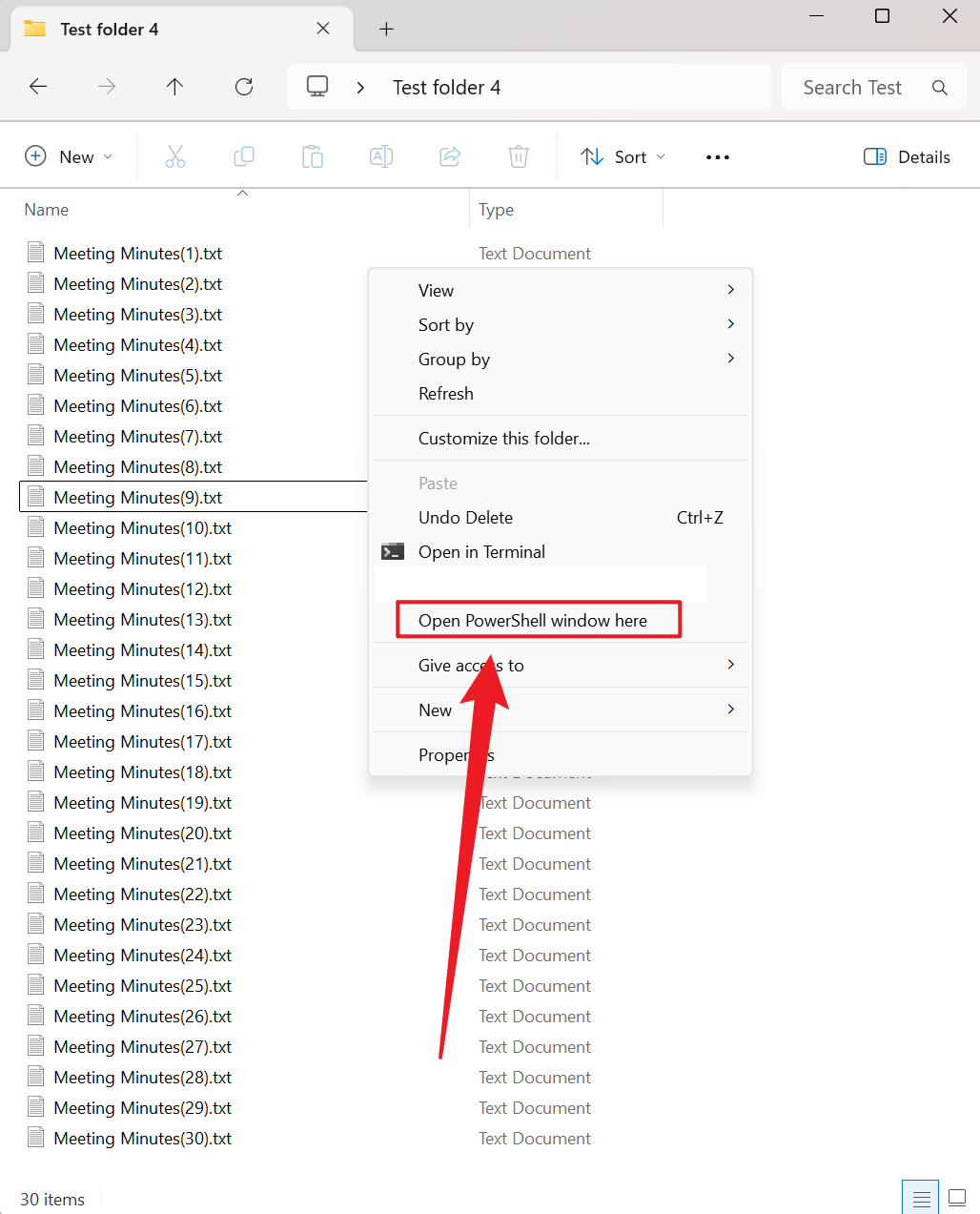Select the Meeting Minutes(5).txt file

[137, 376]
